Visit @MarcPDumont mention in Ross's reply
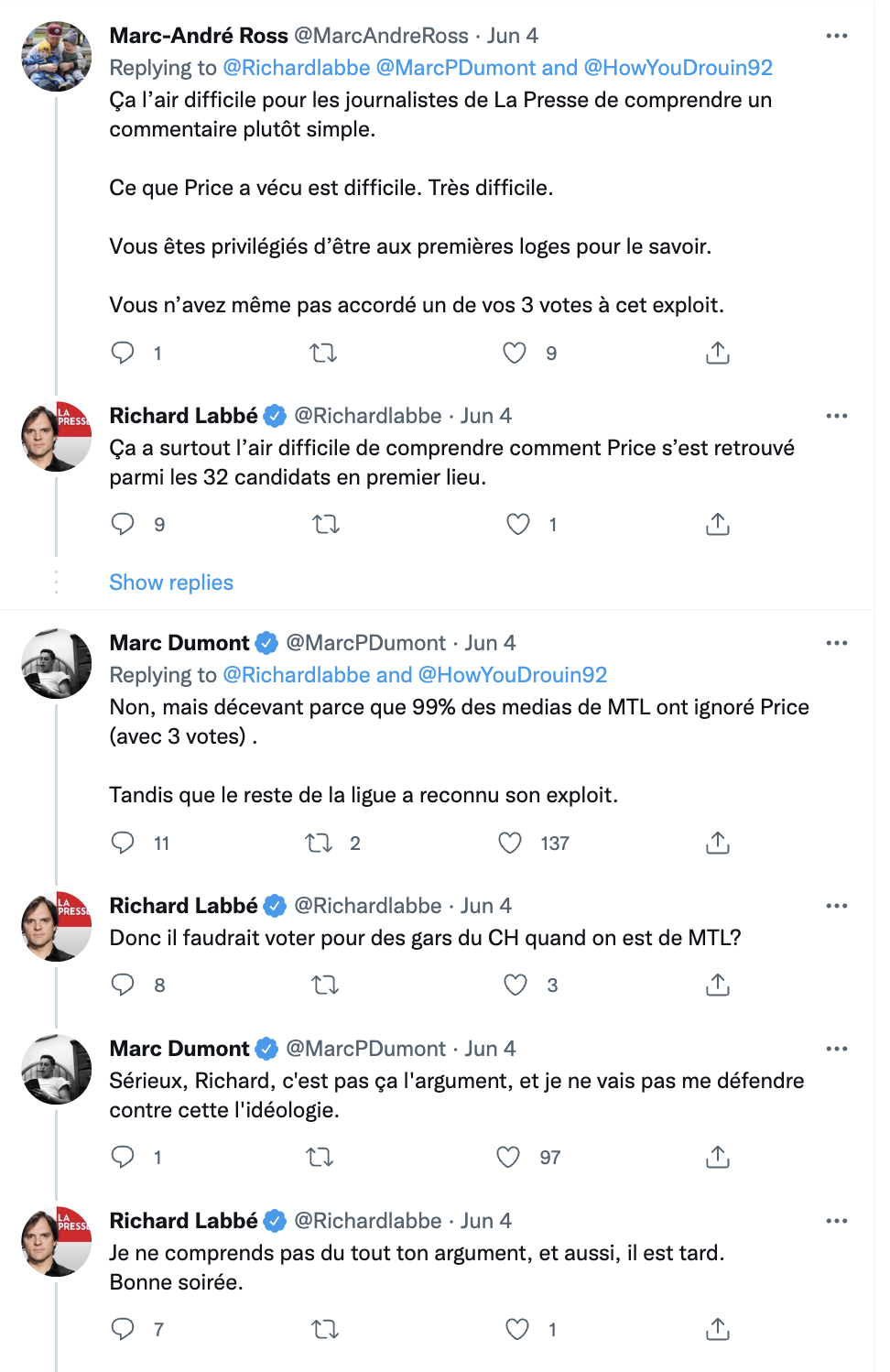 tap(456, 68)
